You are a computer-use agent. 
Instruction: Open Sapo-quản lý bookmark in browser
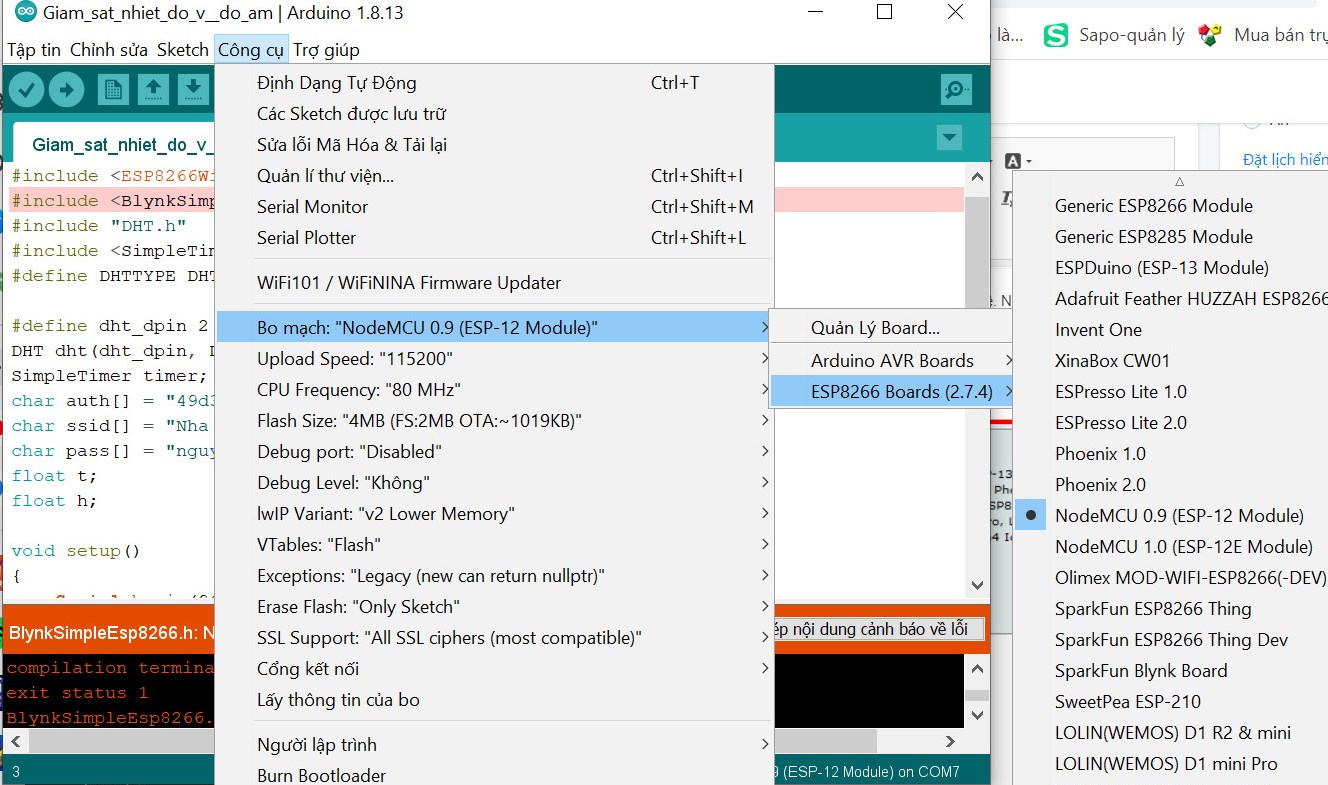[x=1113, y=35]
